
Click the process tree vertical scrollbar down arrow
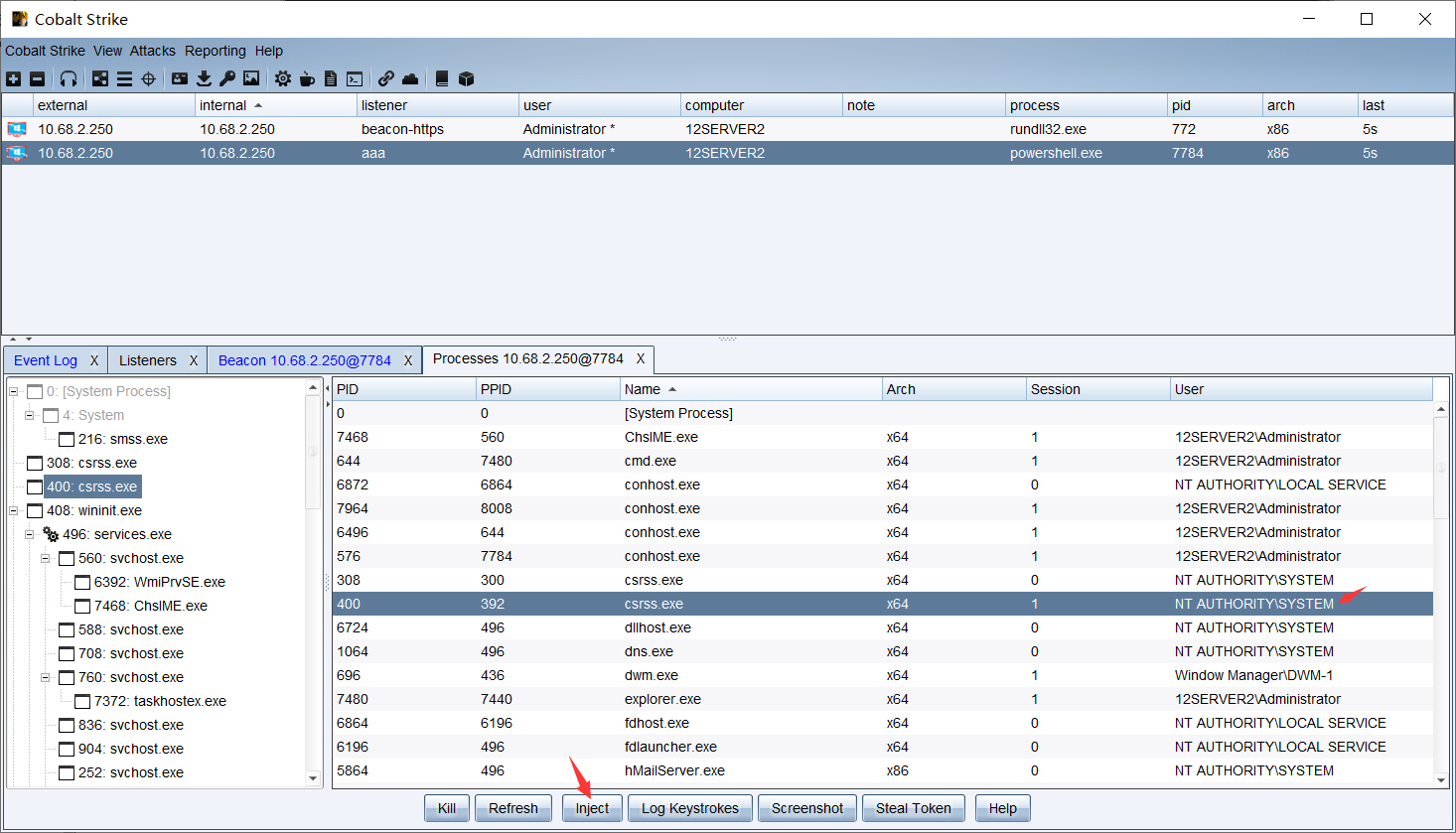coord(314,779)
